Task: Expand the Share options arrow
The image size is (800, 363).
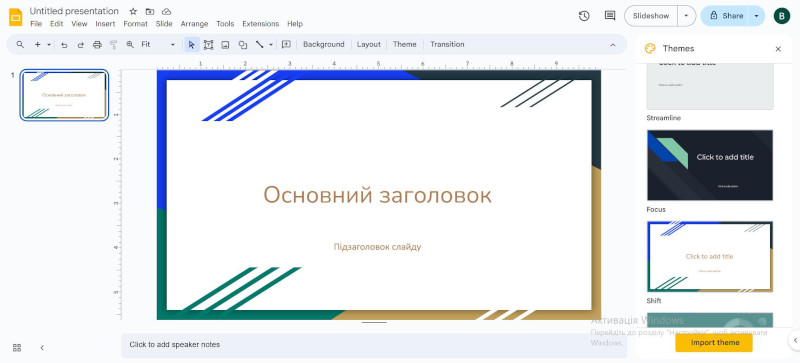Action: click(756, 16)
